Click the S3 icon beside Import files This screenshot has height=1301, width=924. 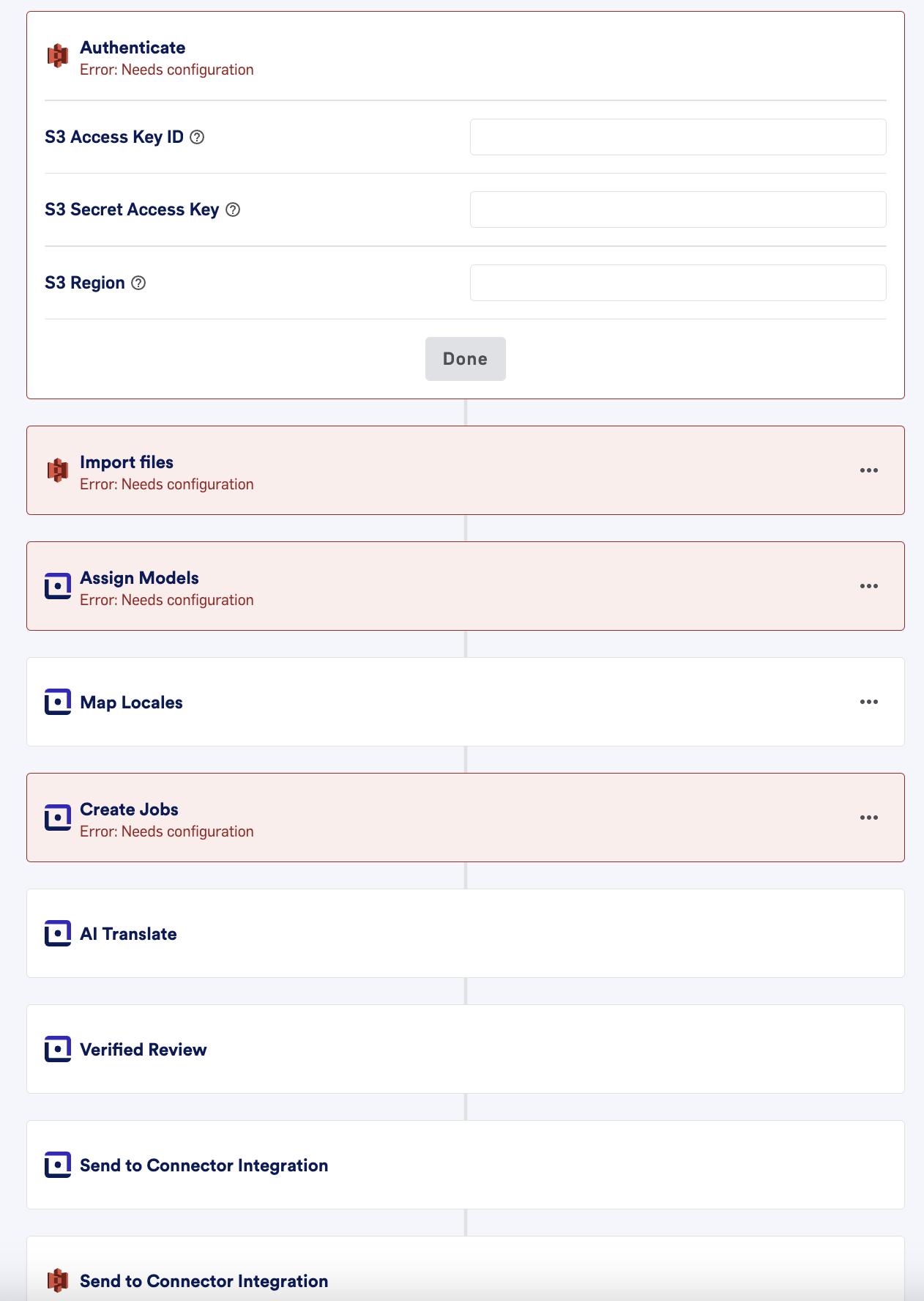point(58,470)
